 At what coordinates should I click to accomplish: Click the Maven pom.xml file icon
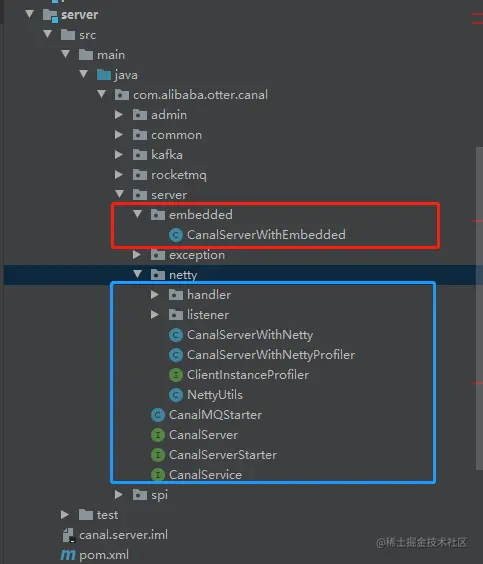(68, 555)
